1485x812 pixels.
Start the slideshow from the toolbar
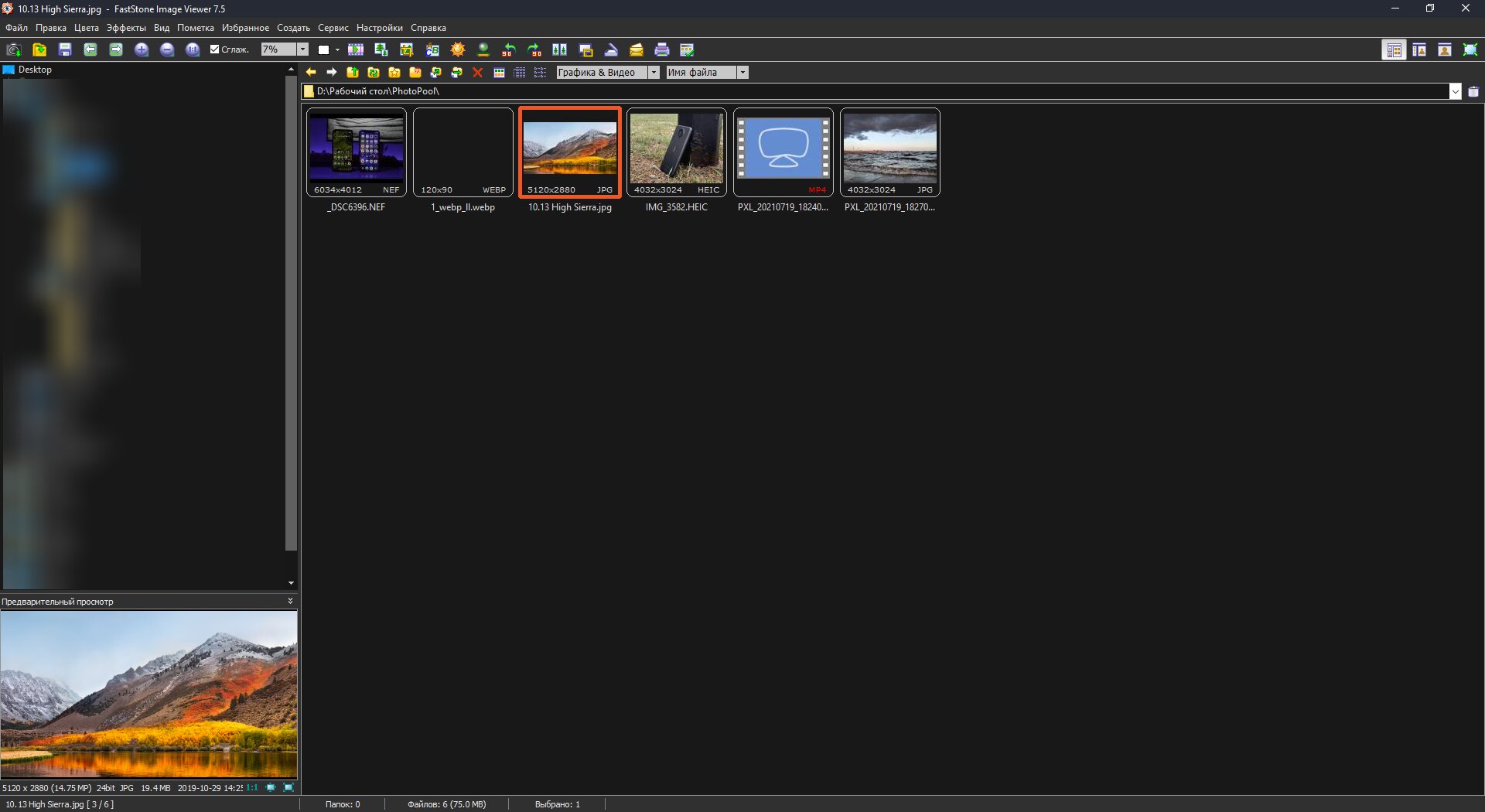point(356,49)
